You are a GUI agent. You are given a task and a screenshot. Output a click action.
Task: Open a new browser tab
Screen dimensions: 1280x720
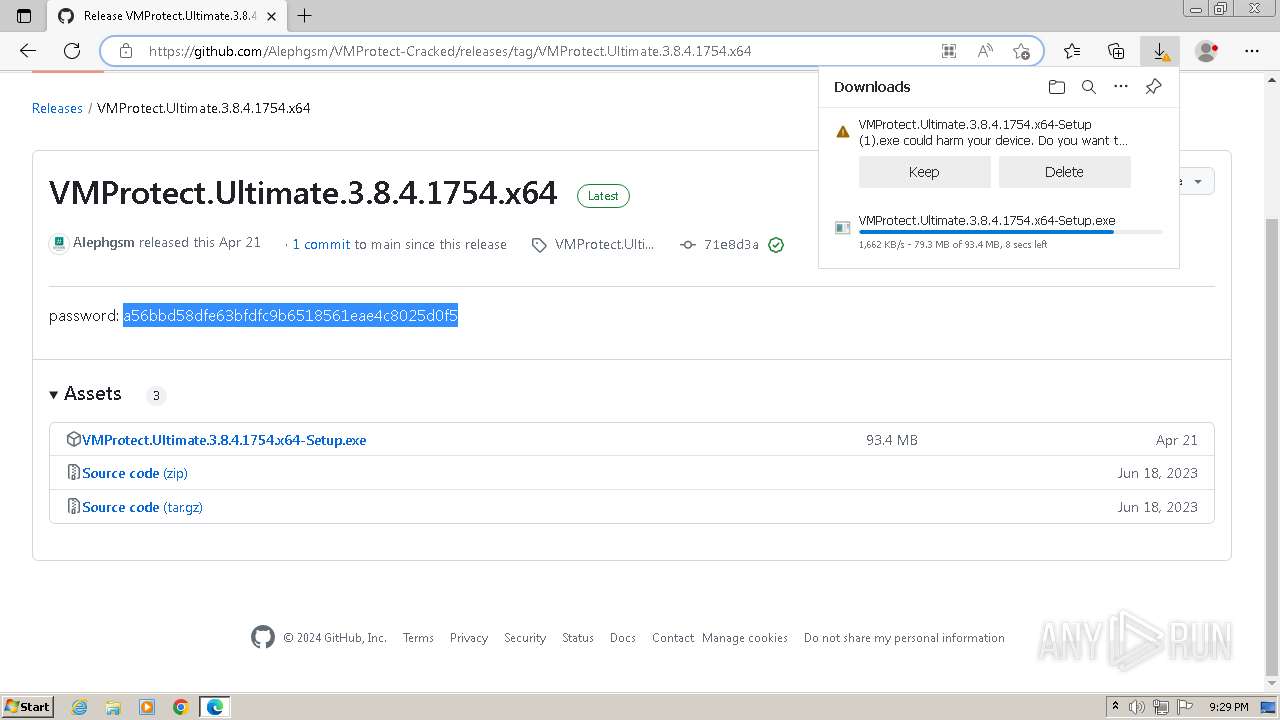pyautogui.click(x=305, y=16)
